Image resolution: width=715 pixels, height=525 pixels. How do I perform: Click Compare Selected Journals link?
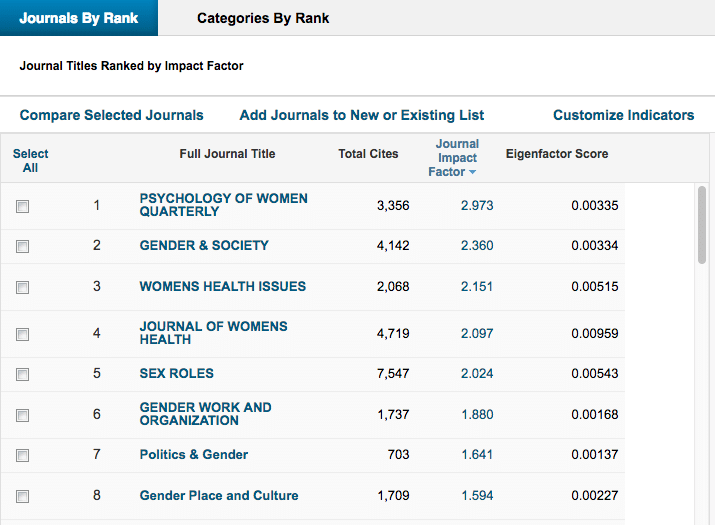[111, 115]
